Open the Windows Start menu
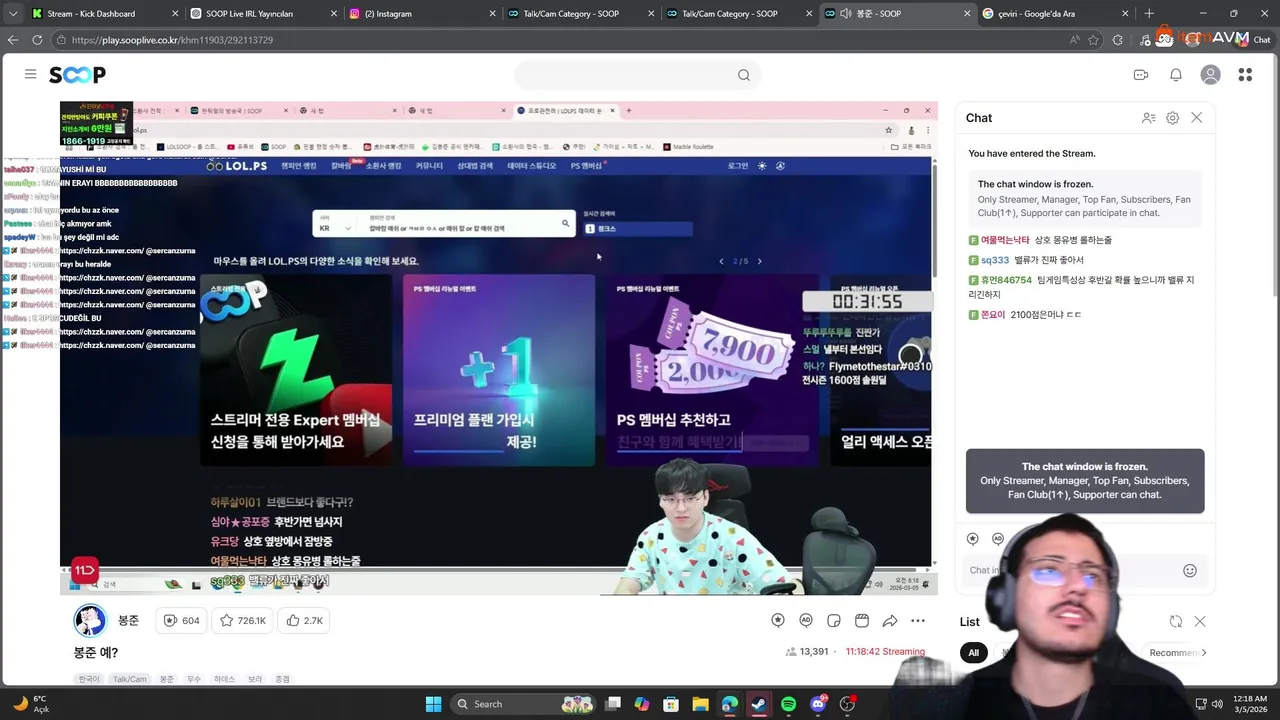 pos(433,704)
